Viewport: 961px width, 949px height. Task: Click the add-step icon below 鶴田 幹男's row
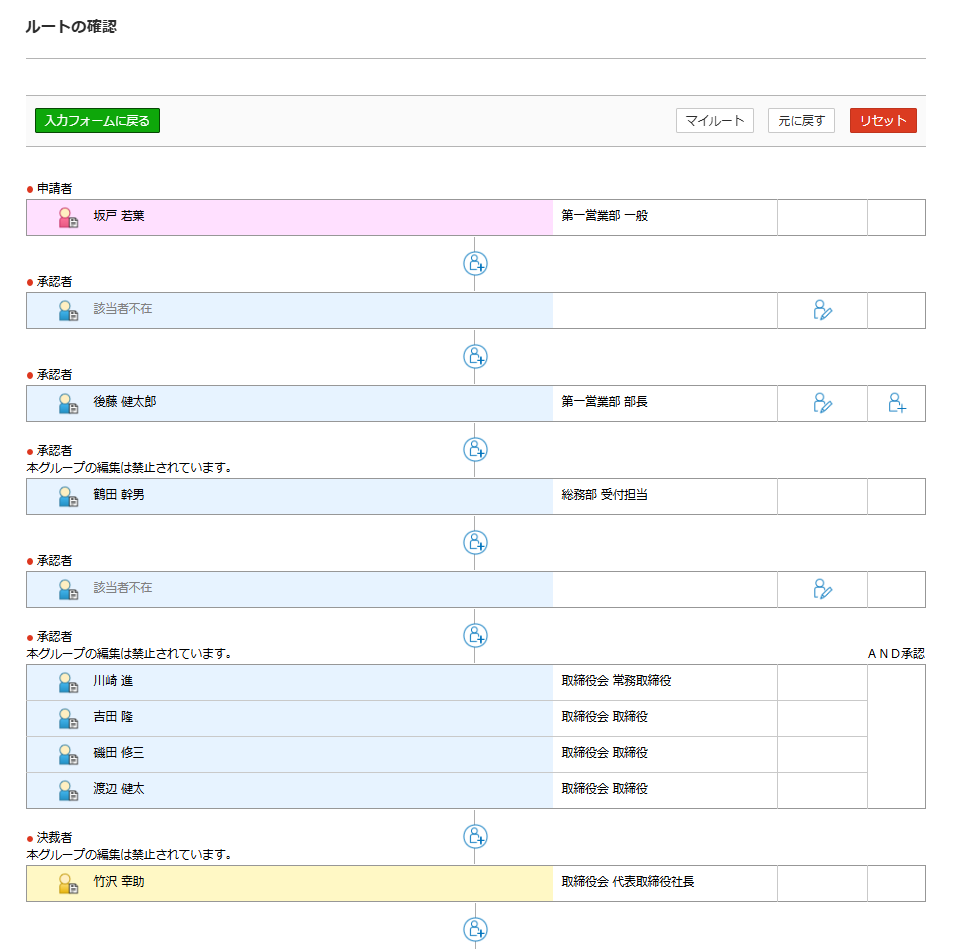click(475, 543)
